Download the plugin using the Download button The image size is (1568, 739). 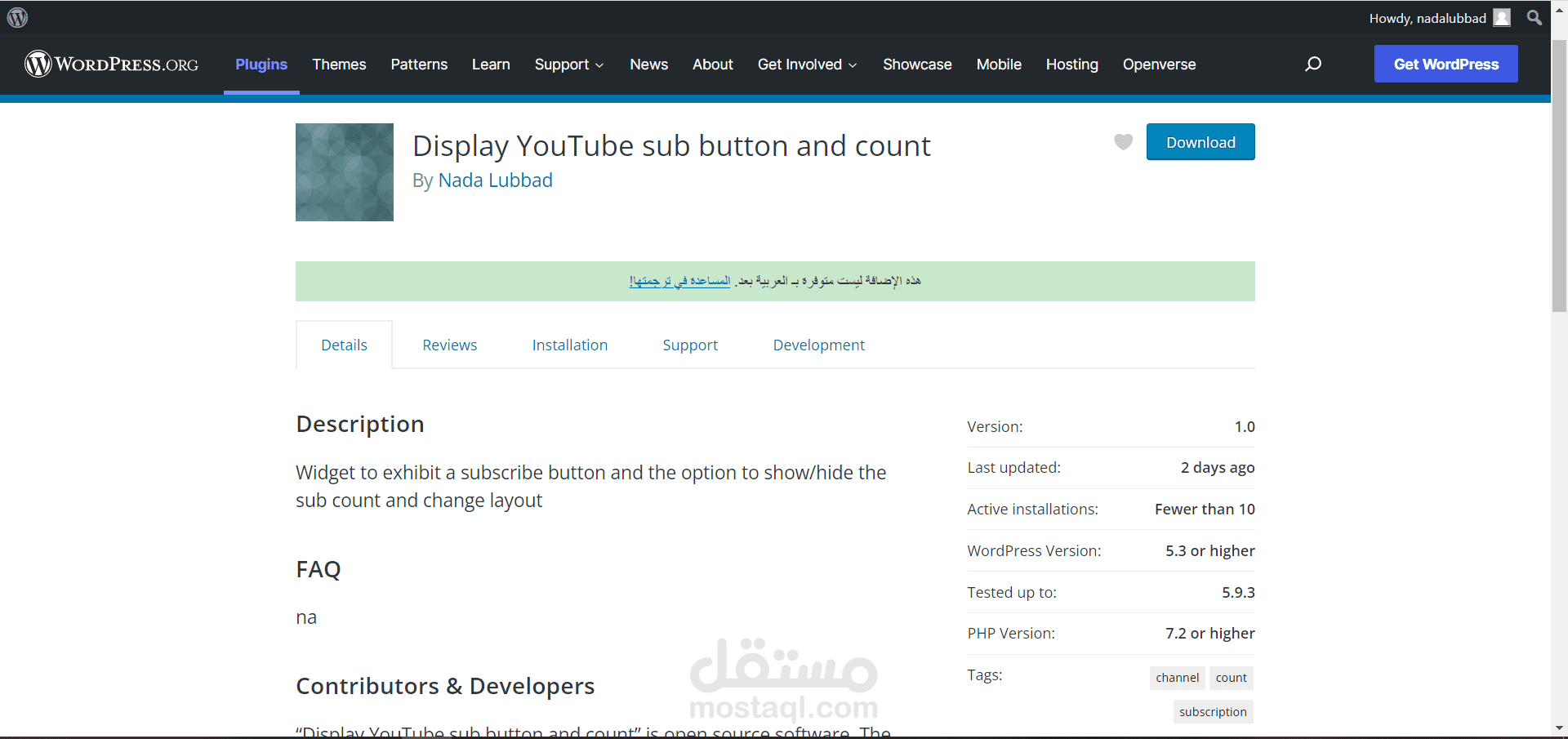(1200, 141)
